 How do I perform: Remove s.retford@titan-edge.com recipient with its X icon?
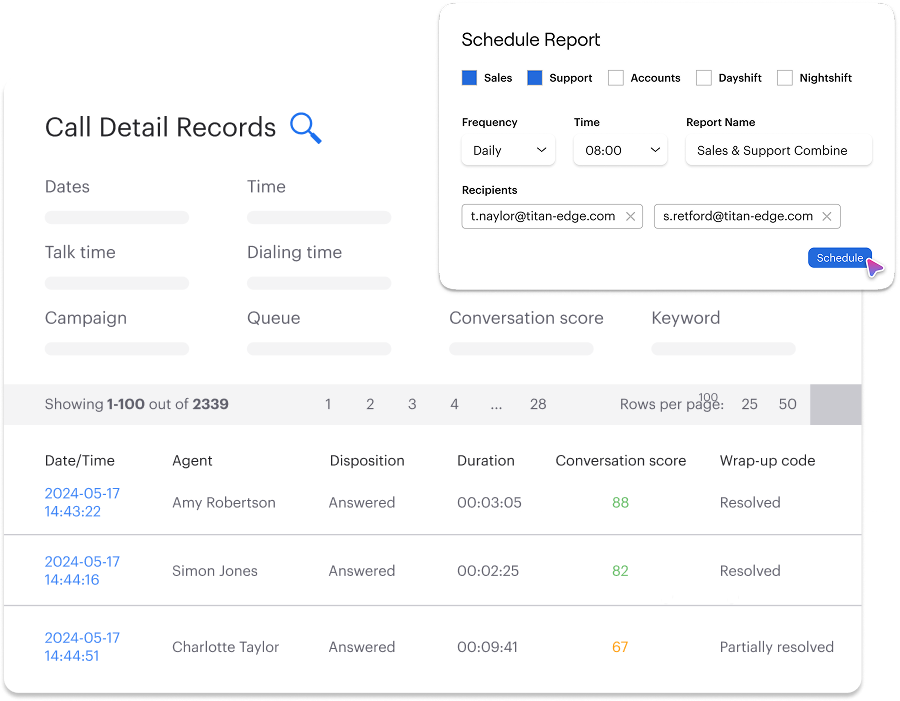827,216
